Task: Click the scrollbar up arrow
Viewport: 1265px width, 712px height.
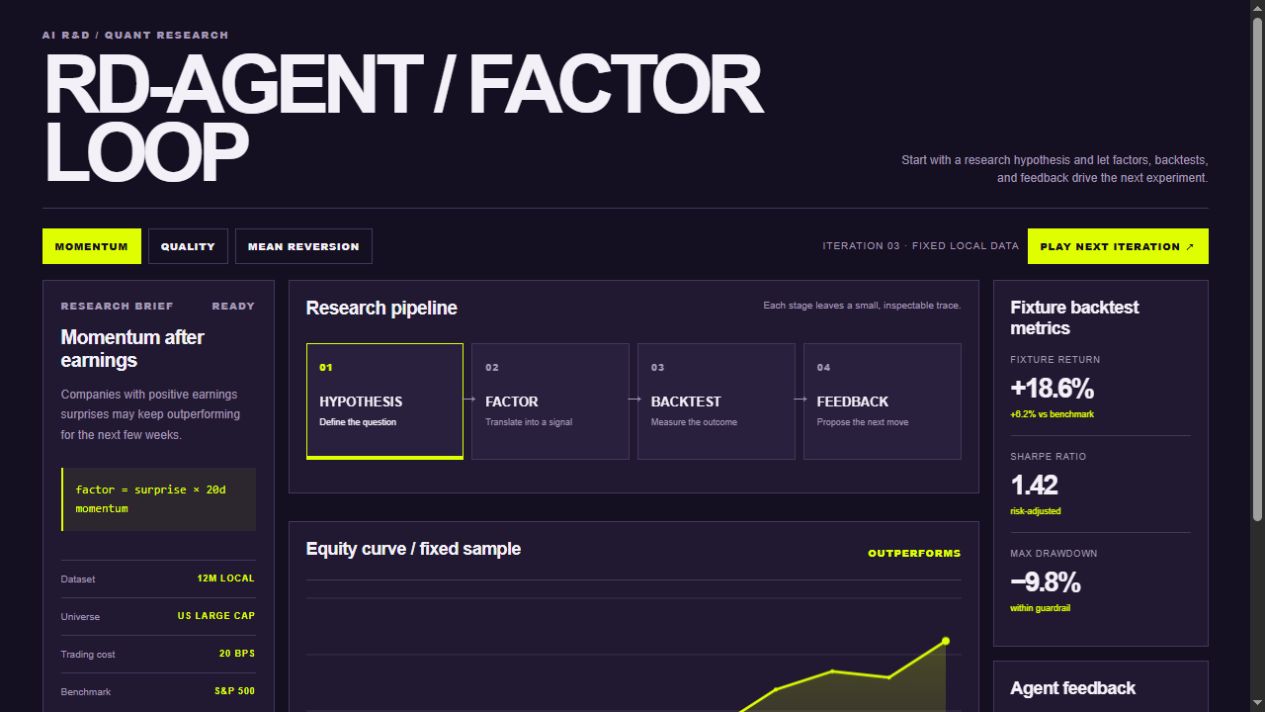Action: 1257,8
